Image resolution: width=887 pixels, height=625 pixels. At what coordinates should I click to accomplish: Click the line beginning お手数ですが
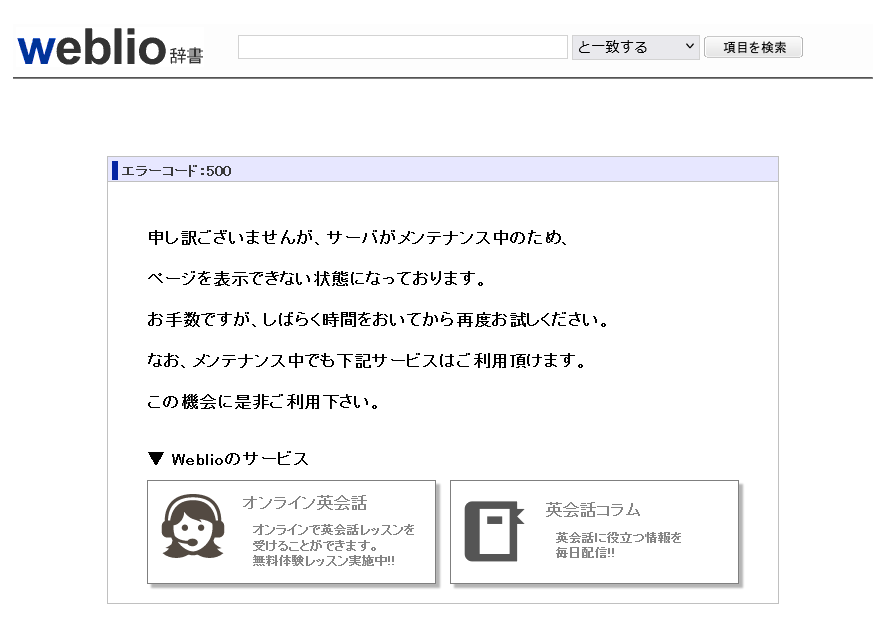pos(377,320)
